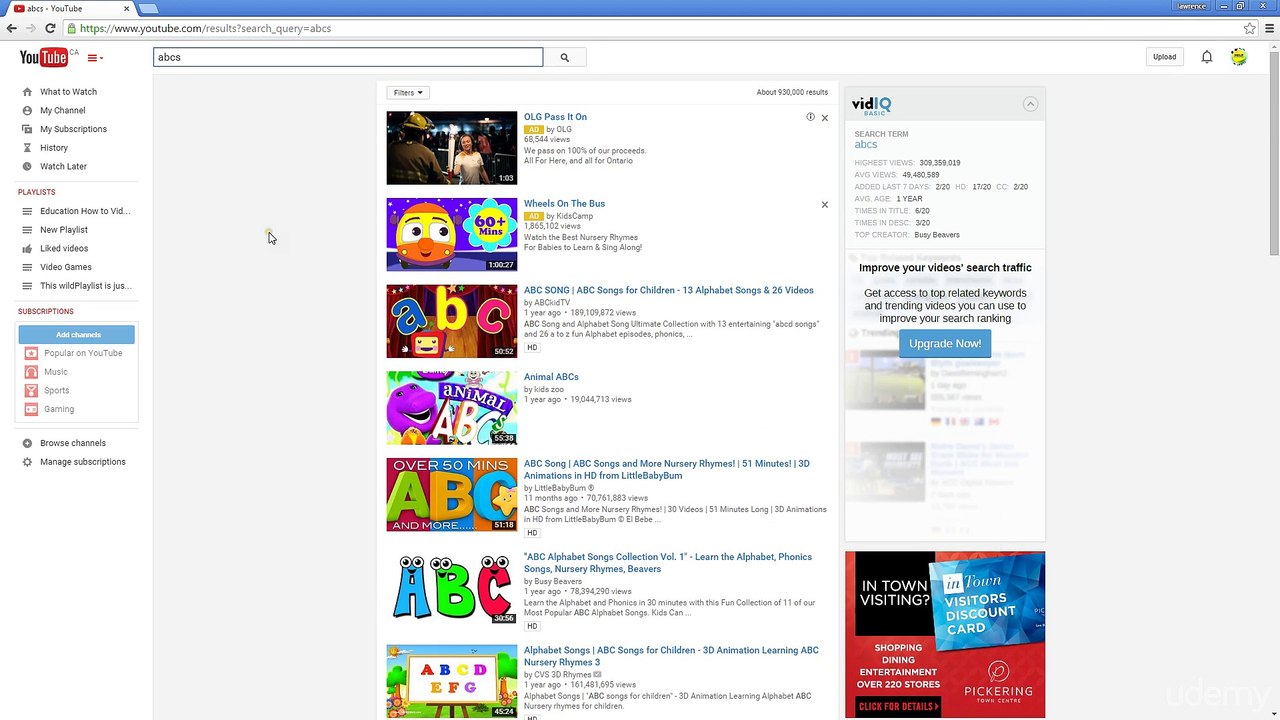Open the ABC SONG video thumbnail

click(x=452, y=321)
